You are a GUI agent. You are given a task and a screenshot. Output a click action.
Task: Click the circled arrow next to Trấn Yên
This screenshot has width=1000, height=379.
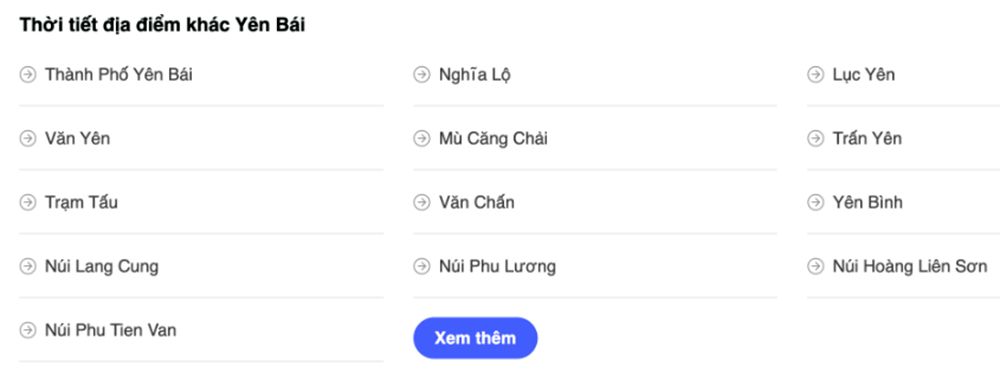(x=816, y=138)
